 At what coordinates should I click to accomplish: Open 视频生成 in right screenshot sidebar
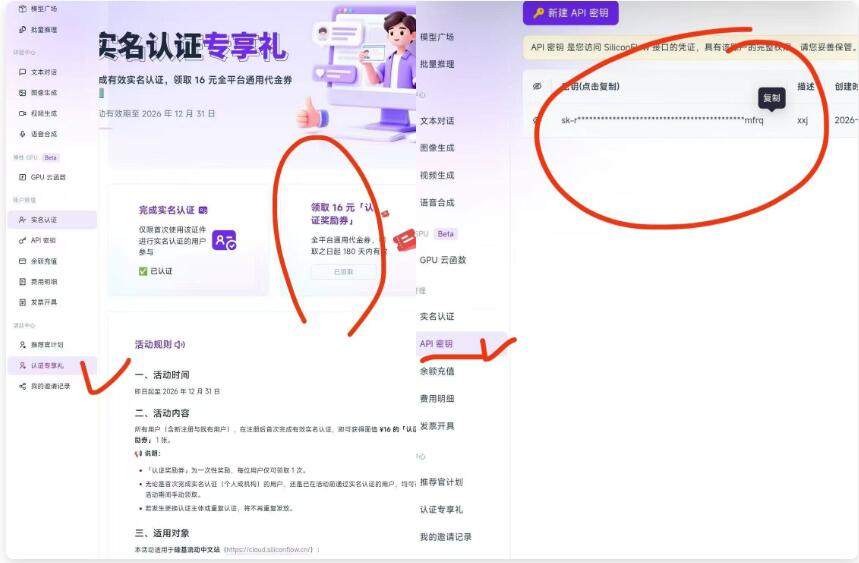coord(437,175)
